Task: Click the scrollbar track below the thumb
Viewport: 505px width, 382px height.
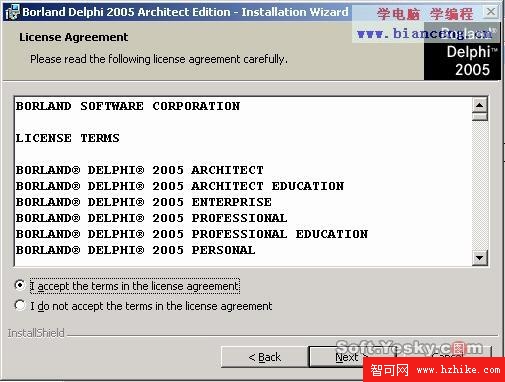Action: click(x=480, y=185)
